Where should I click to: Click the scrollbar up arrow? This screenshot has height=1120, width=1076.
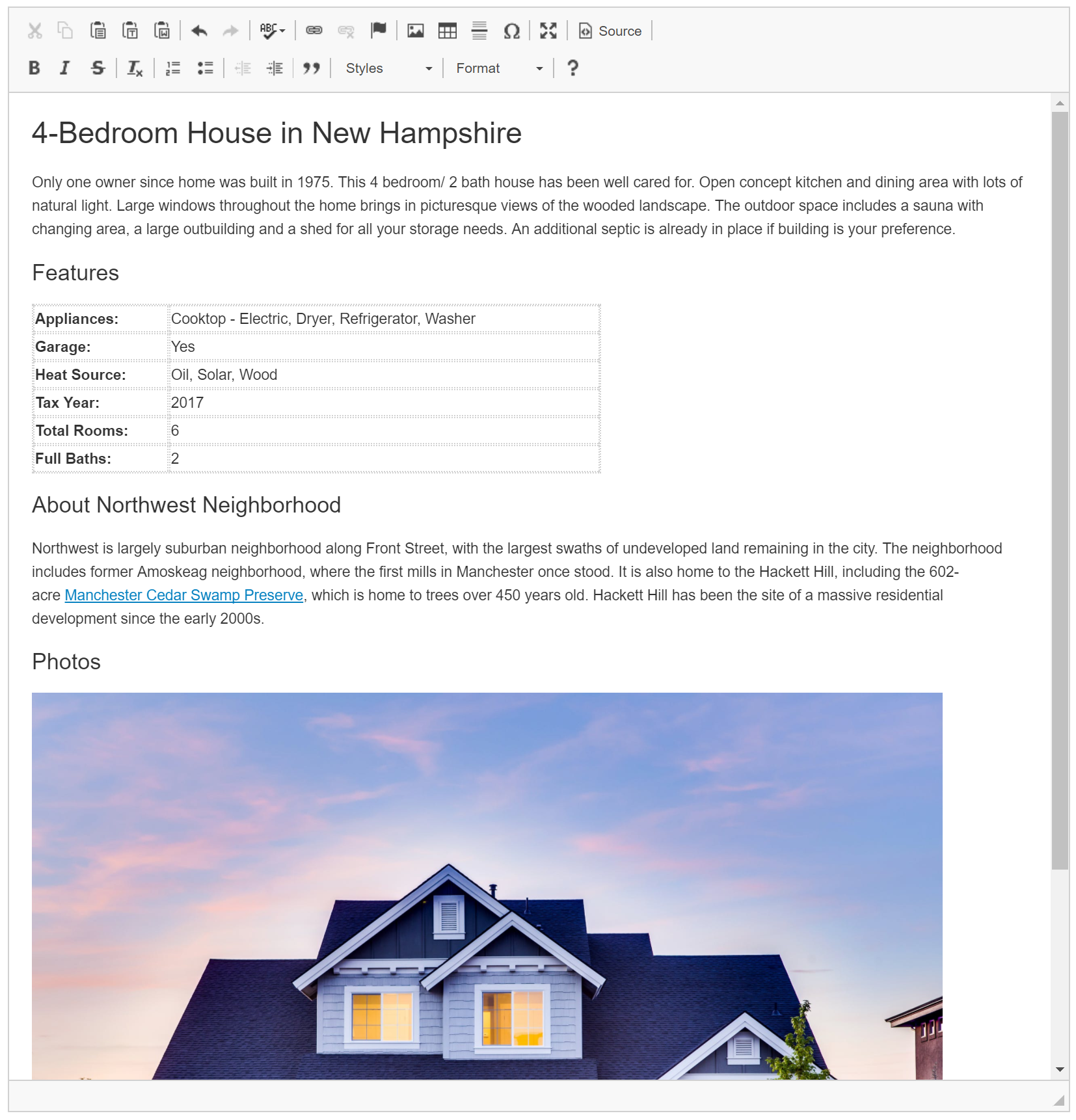(1060, 103)
